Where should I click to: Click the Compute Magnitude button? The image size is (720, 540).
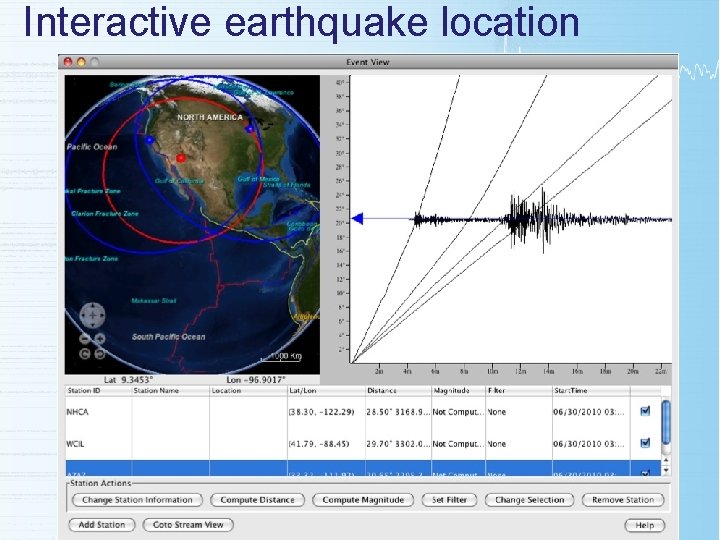[363, 500]
